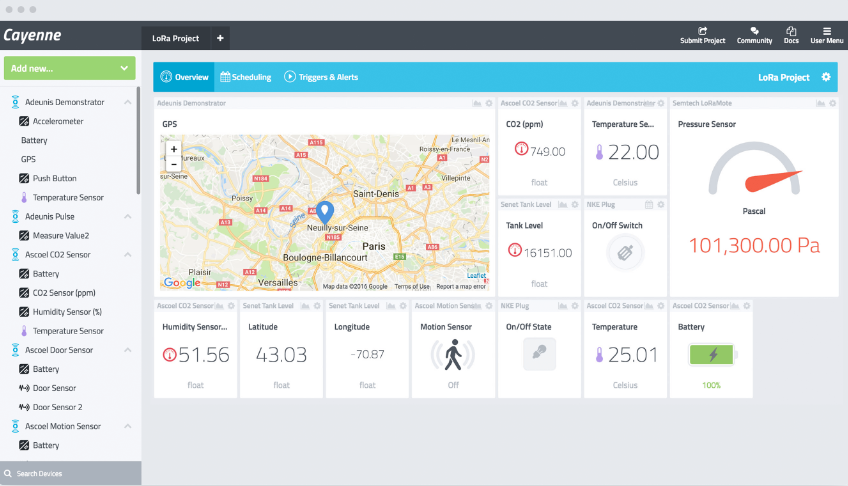Collapse the Ascoel Motion Sensor device
This screenshot has height=486, width=848.
(x=128, y=426)
